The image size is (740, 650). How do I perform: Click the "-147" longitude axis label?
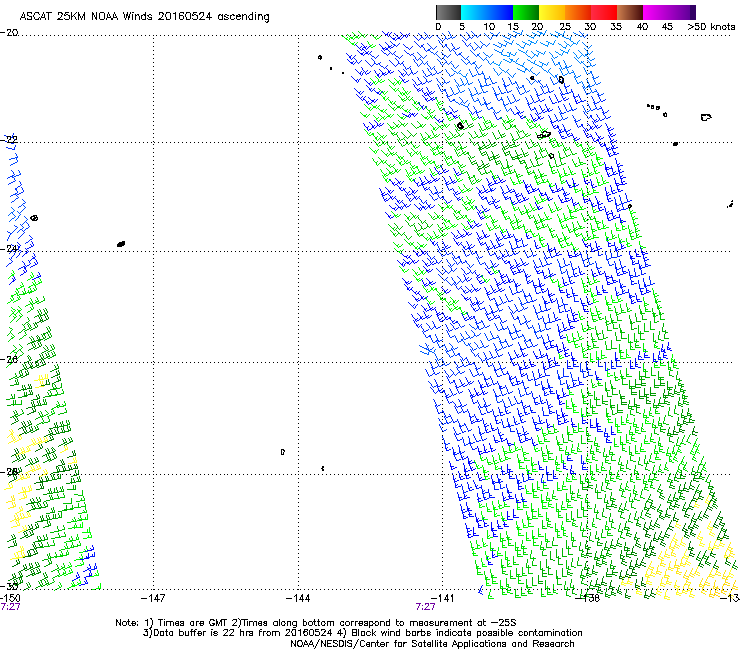153,598
